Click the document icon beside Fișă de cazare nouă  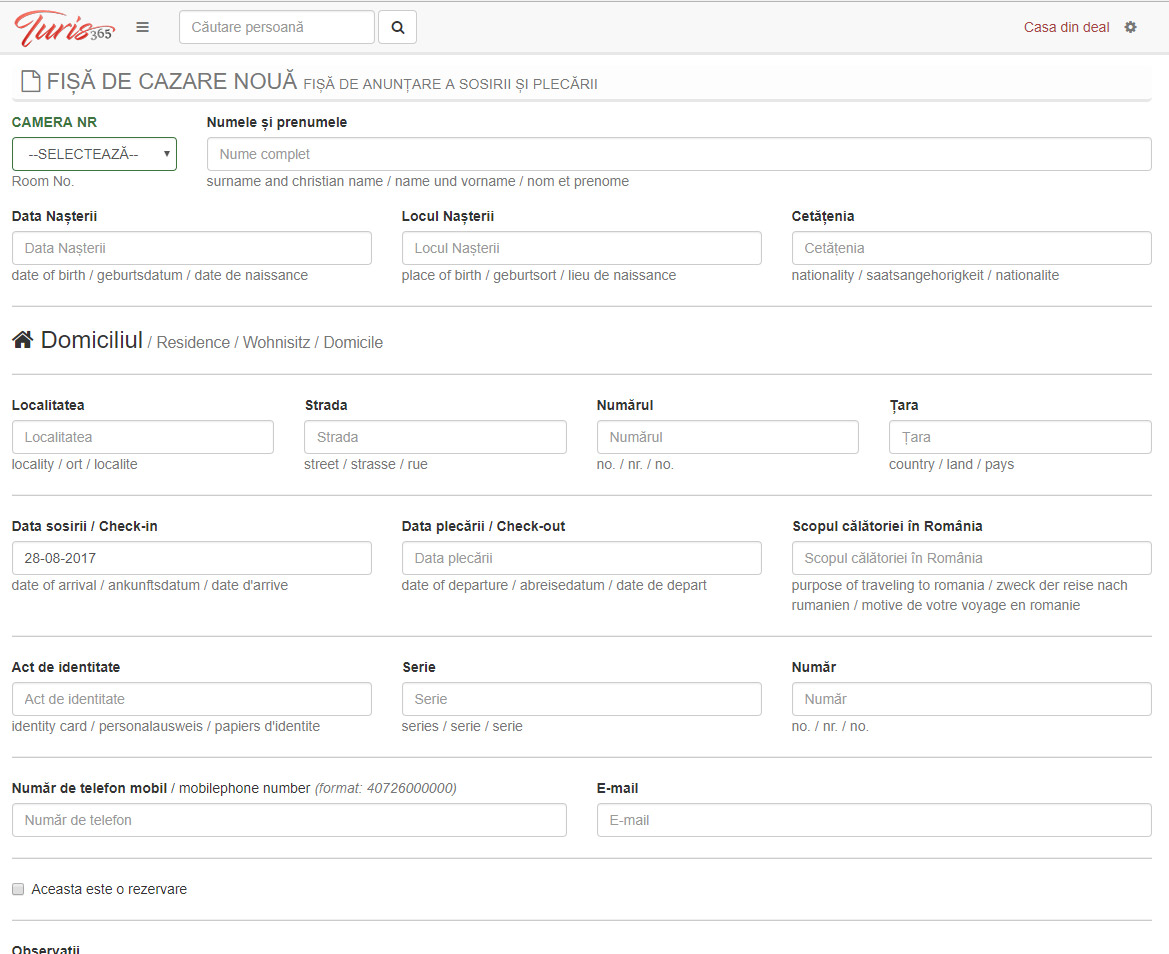[31, 81]
